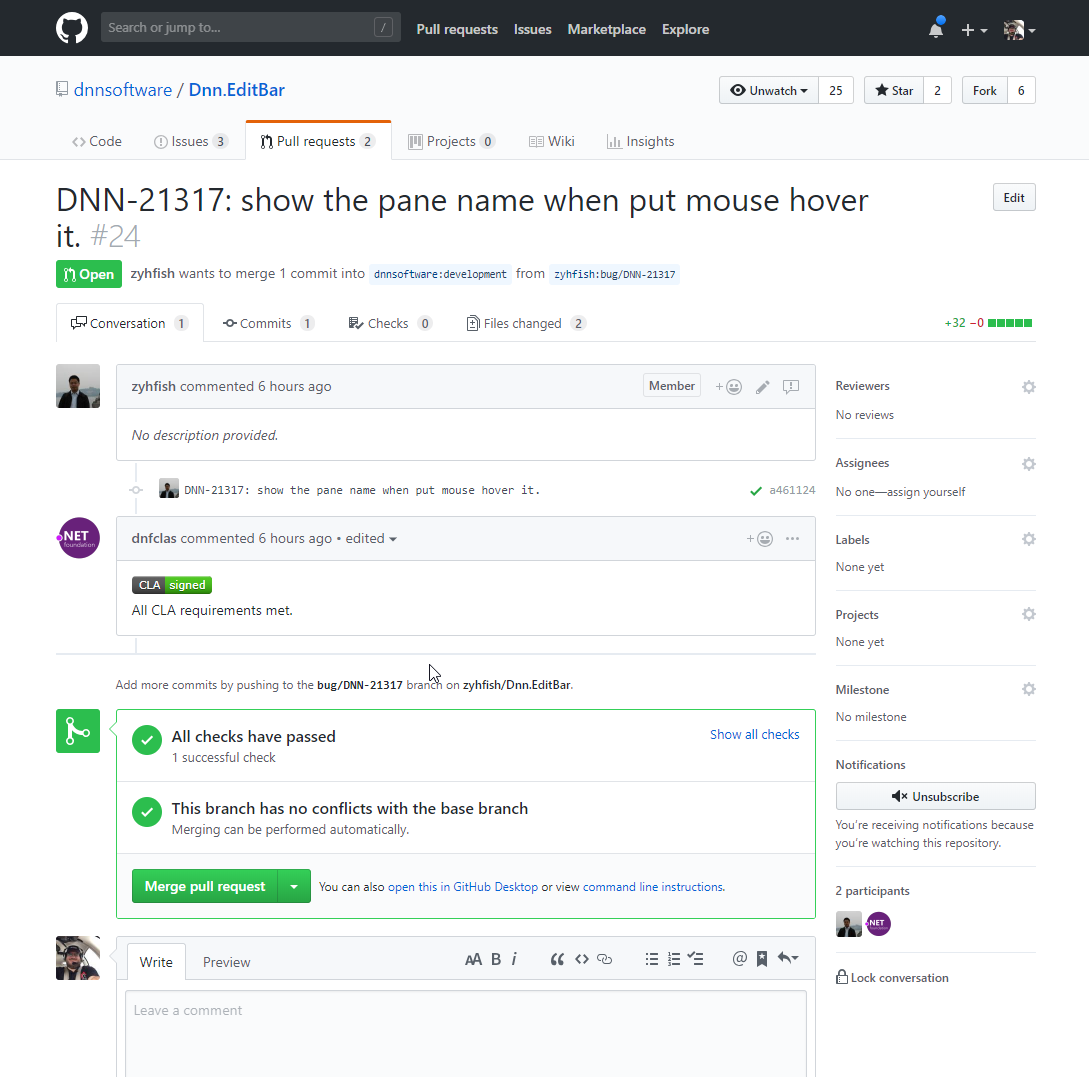1089x1077 pixels.
Task: Insert code in comment editor
Action: [x=582, y=959]
